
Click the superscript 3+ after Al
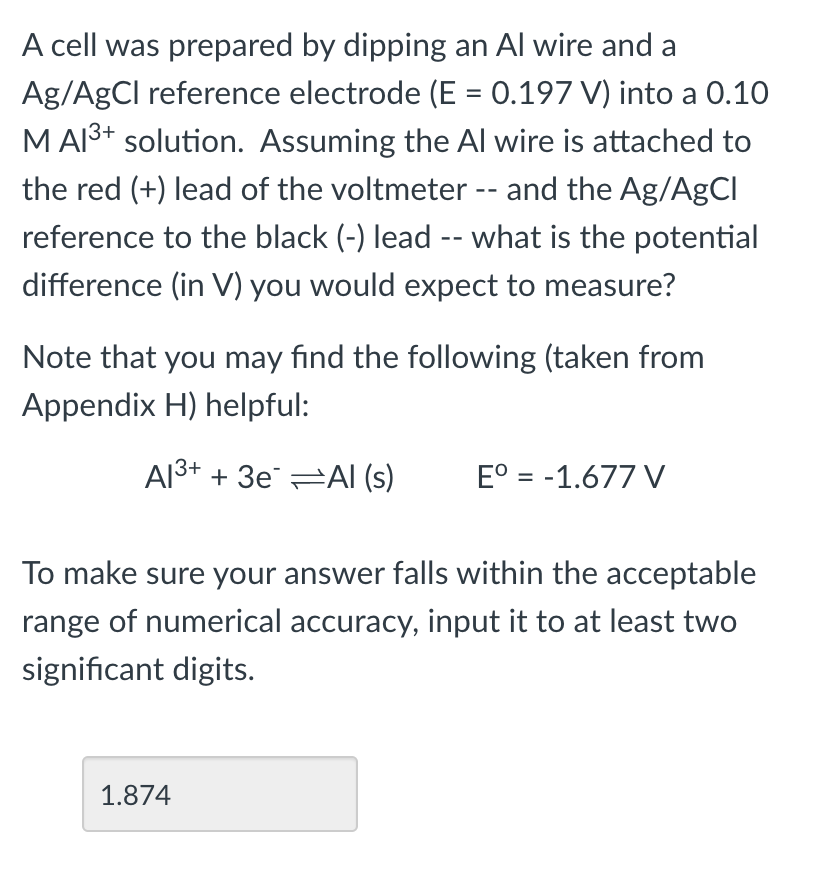(x=103, y=133)
